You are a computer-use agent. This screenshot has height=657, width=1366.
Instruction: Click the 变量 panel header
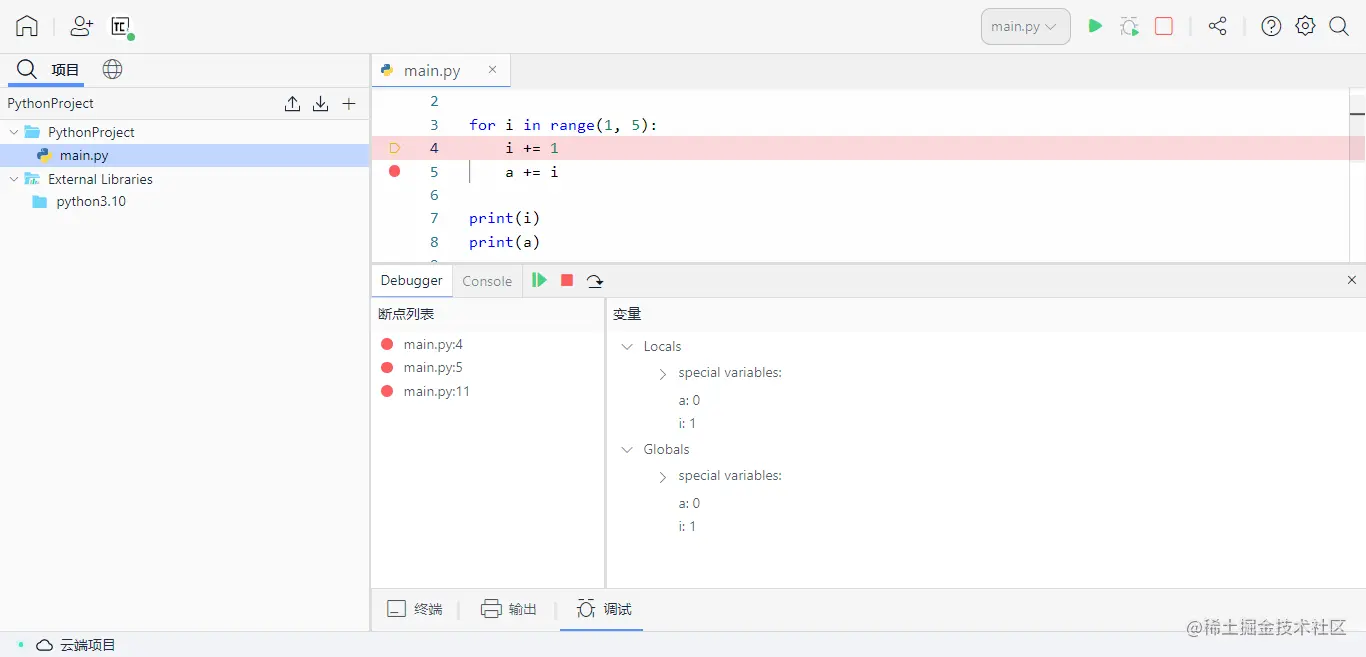click(x=627, y=314)
